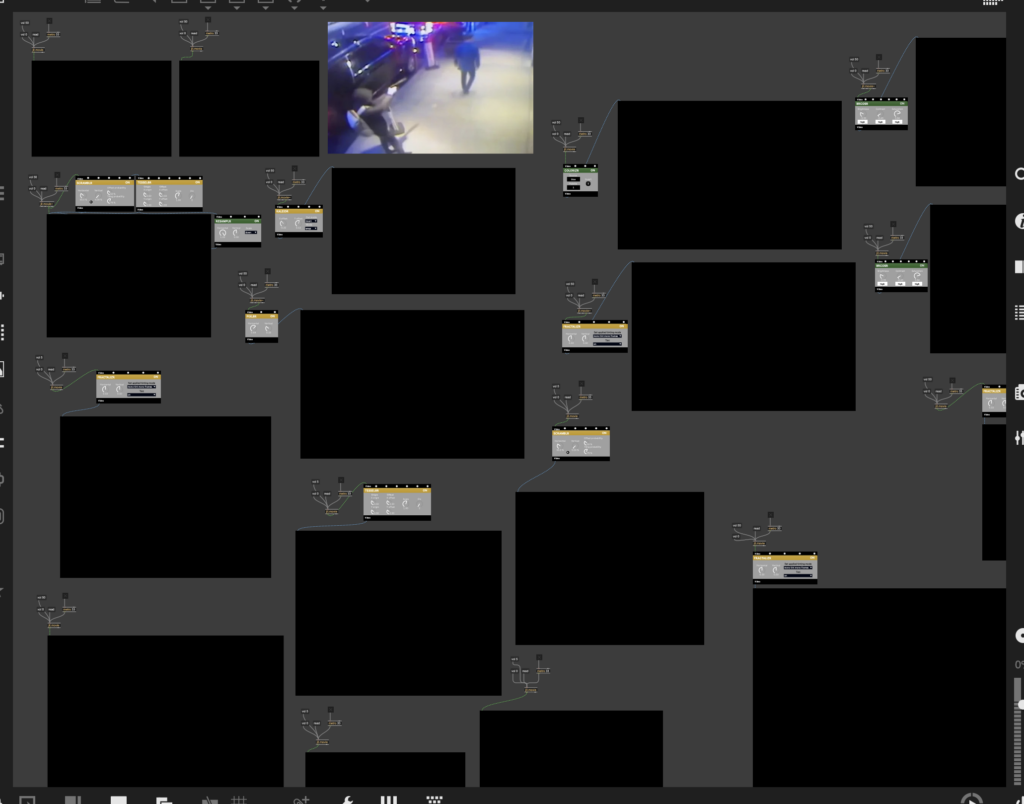Viewport: 1024px width, 804px height.
Task: Click the wrench debug icon in bottom toolbar
Action: (348, 799)
